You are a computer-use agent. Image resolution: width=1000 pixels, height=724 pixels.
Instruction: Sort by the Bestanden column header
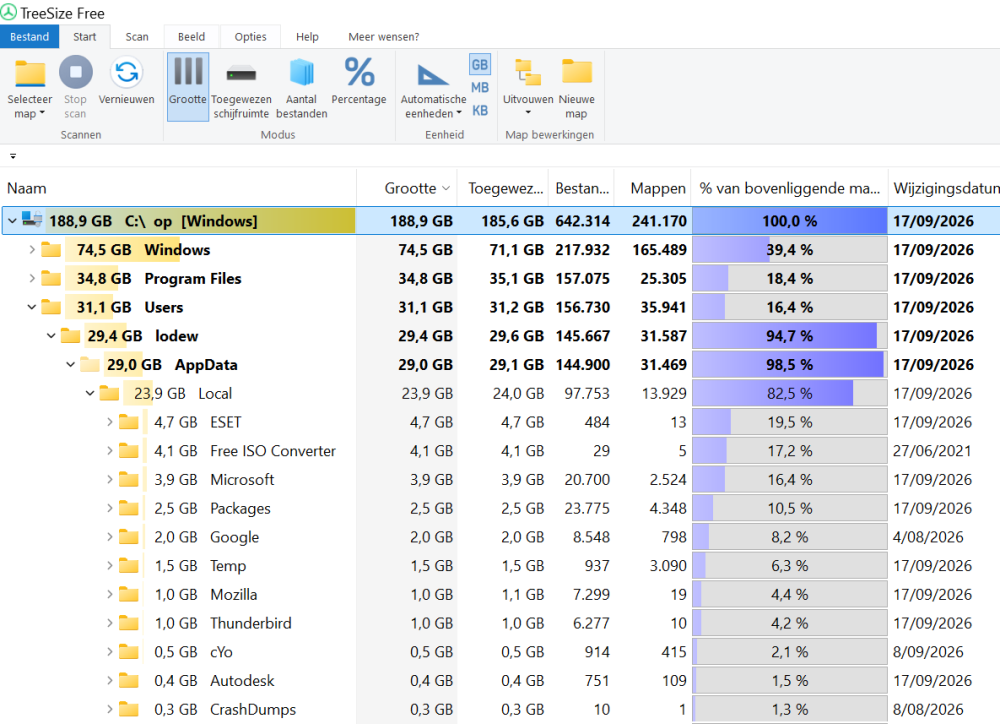point(582,188)
